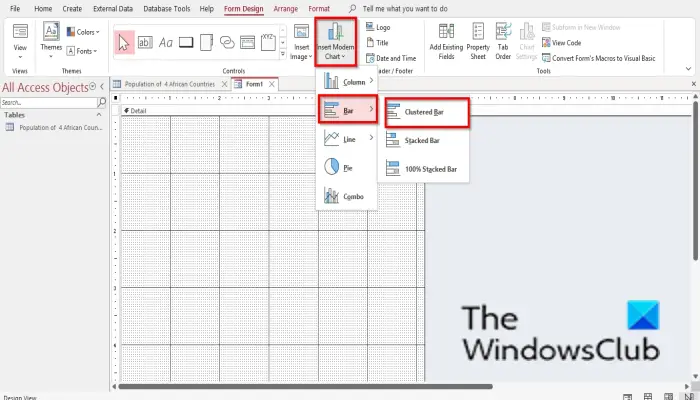This screenshot has height=400, width=700.
Task: Pick the Hyperlink control
Action: pos(227,42)
